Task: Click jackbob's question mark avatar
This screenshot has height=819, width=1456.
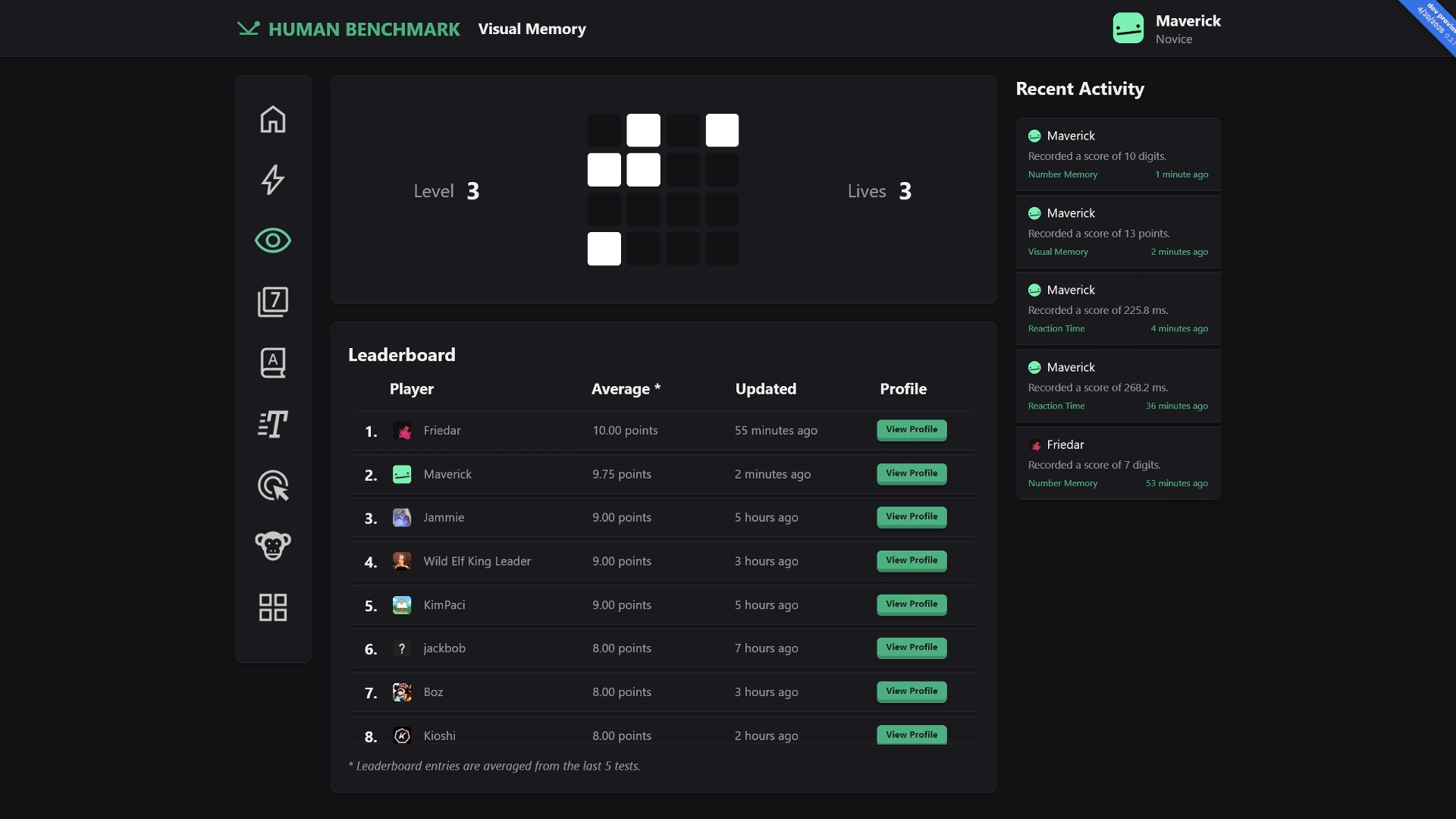Action: click(402, 648)
